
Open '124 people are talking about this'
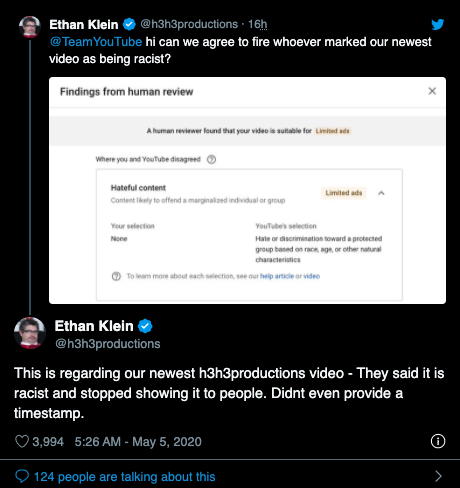(x=125, y=476)
